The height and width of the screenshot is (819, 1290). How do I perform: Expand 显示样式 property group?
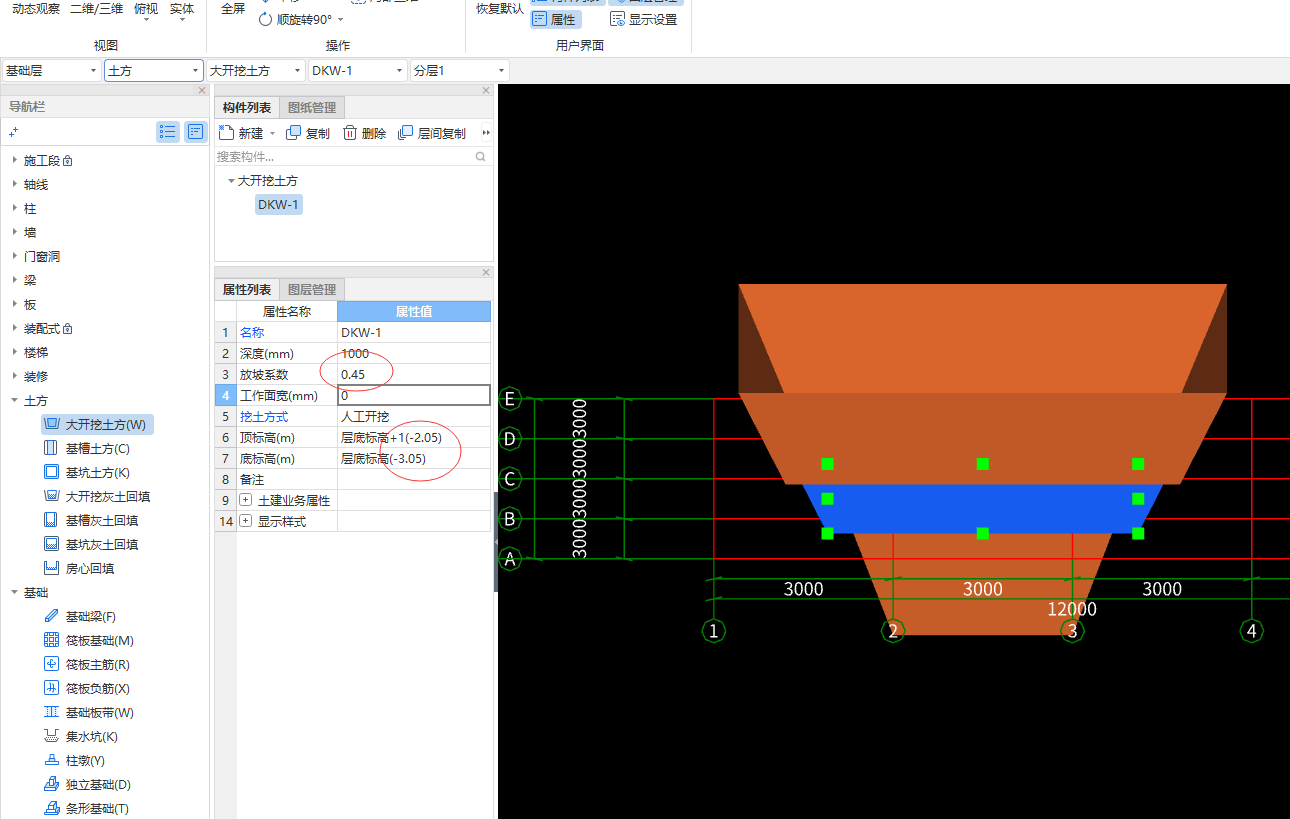246,522
